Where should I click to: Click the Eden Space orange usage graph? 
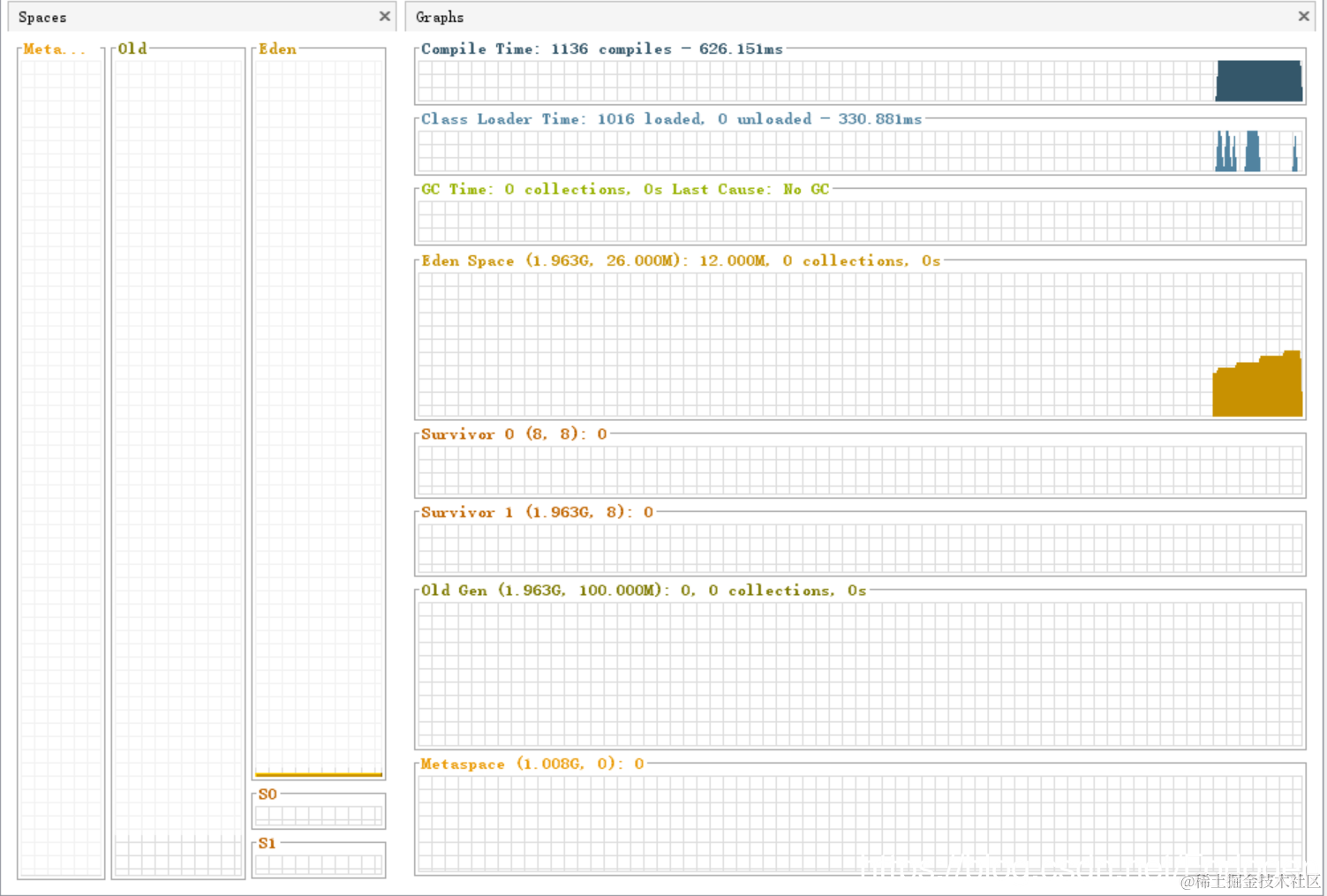coord(1257,384)
